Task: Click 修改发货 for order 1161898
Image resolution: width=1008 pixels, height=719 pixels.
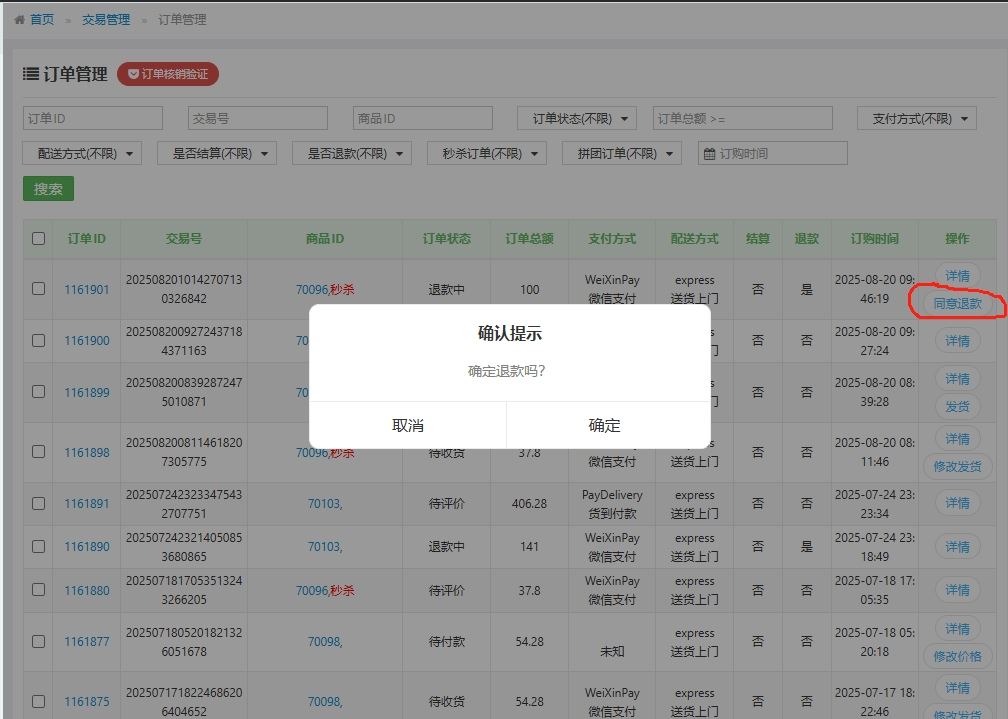Action: [957, 466]
